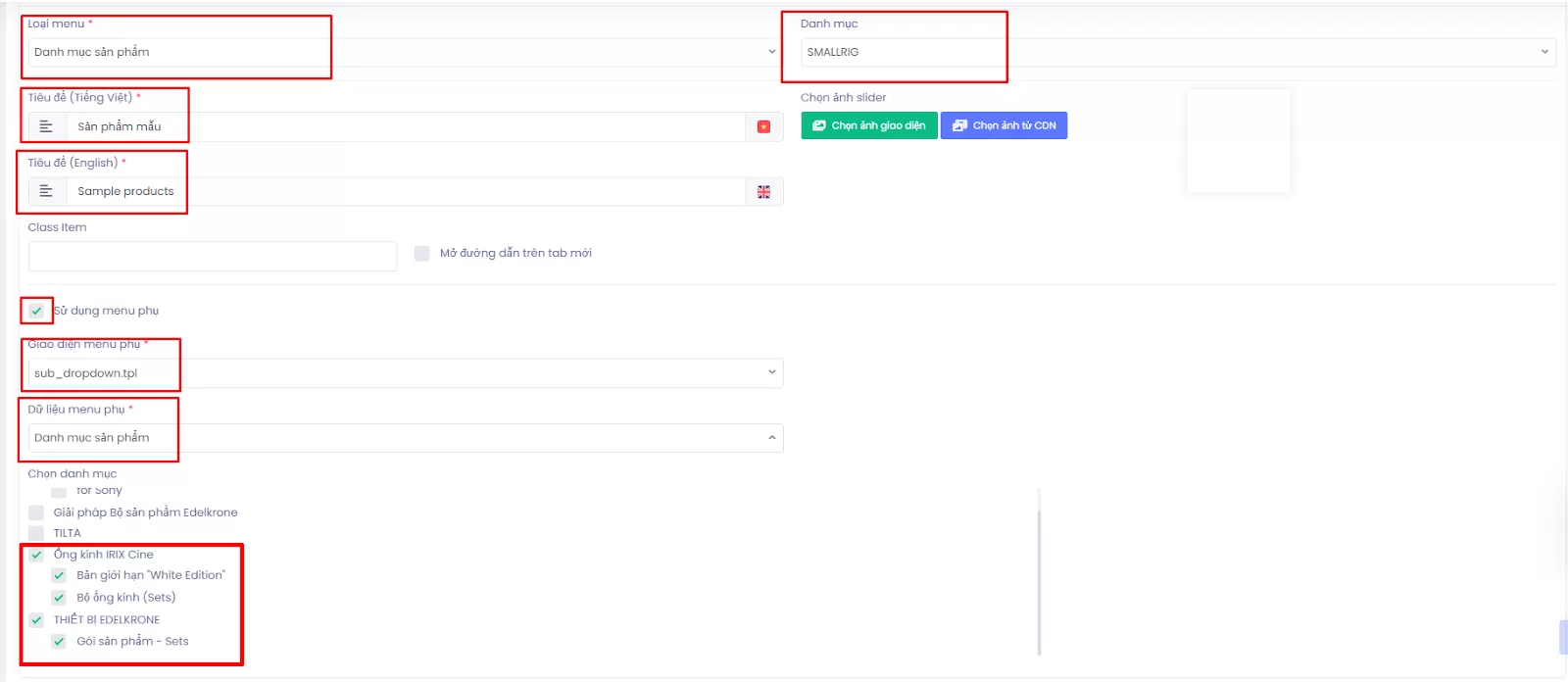Viewport: 1568px width, 682px height.
Task: Select THIẾT BỊ EDELKRONE tree item
Action: (x=107, y=620)
